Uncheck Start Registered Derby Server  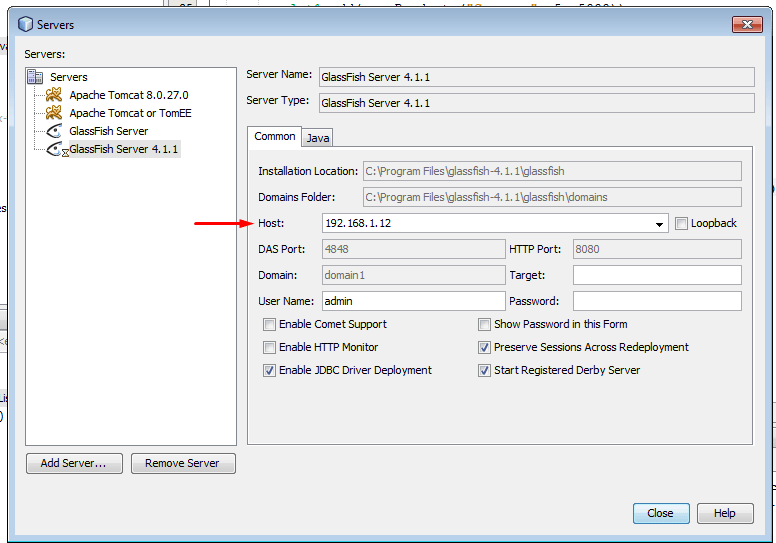coord(484,370)
